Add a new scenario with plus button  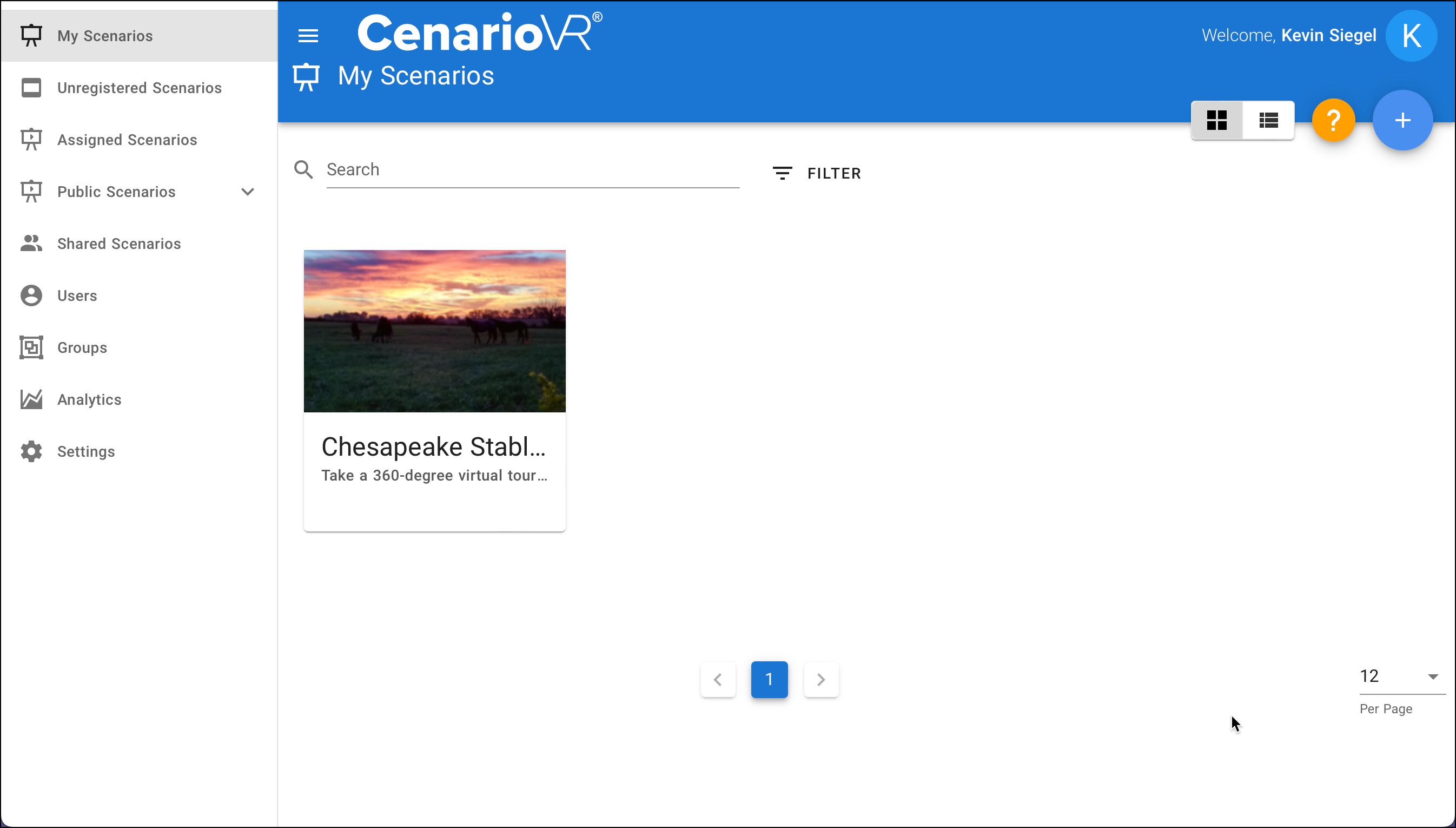1402,121
